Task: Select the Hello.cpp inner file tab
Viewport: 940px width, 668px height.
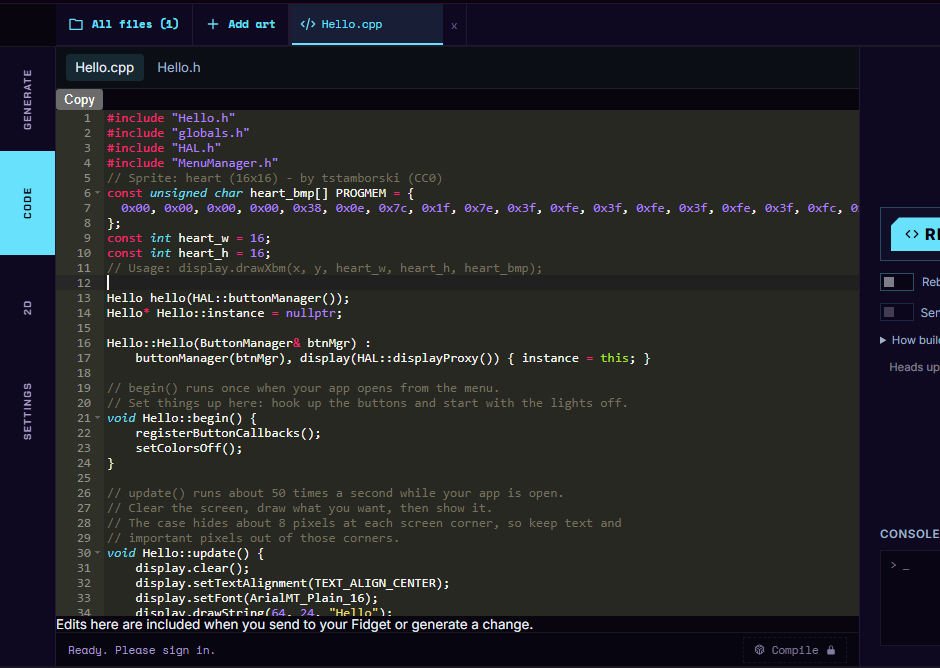Action: pyautogui.click(x=104, y=68)
